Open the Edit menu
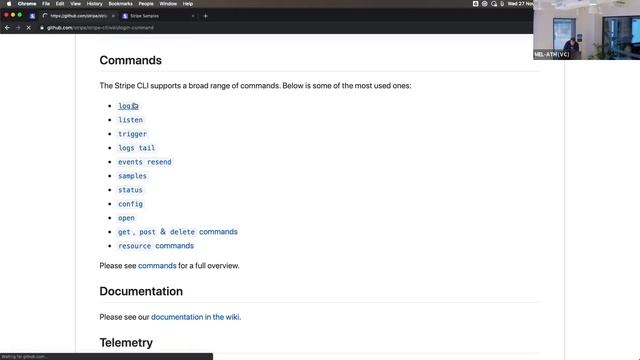Image resolution: width=640 pixels, height=360 pixels. pos(60,4)
